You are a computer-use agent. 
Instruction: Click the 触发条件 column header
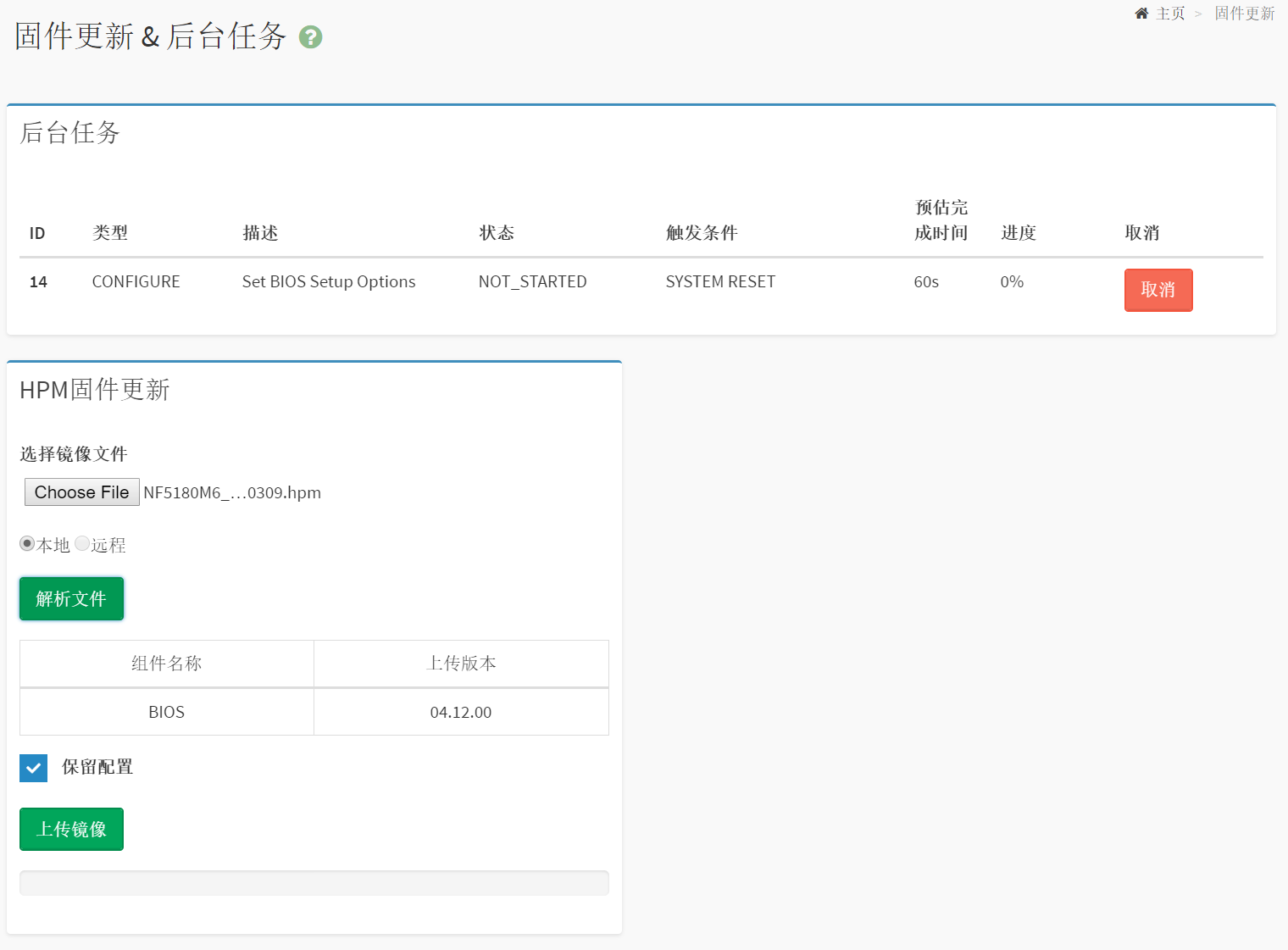point(702,233)
